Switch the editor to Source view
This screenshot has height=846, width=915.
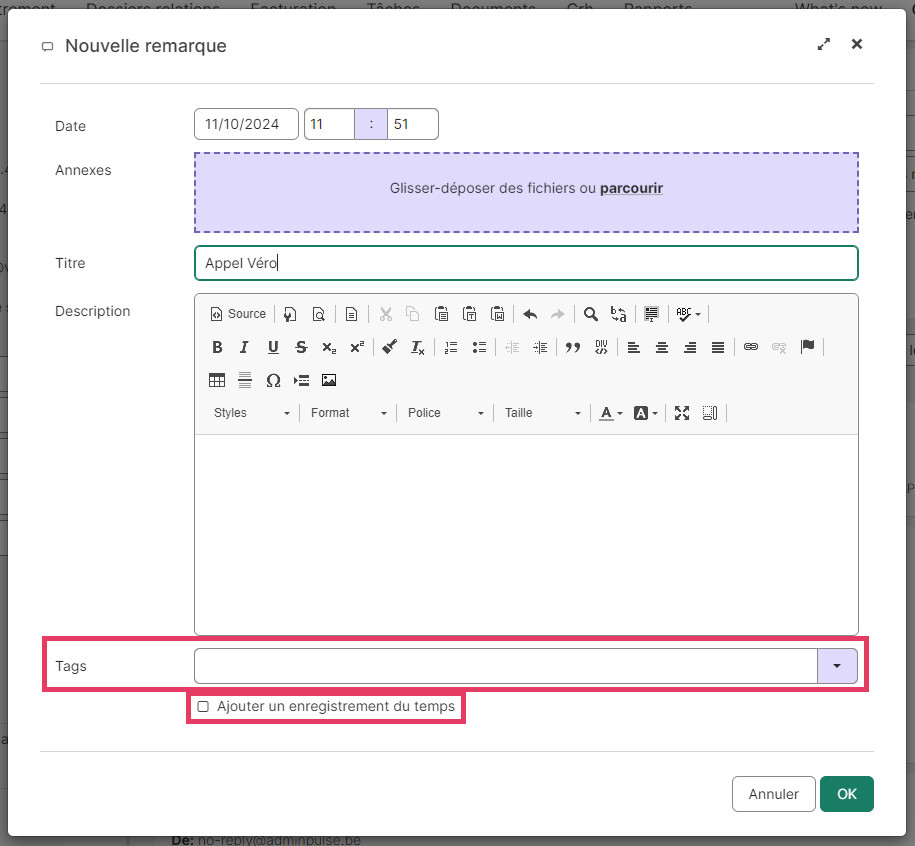(x=238, y=314)
